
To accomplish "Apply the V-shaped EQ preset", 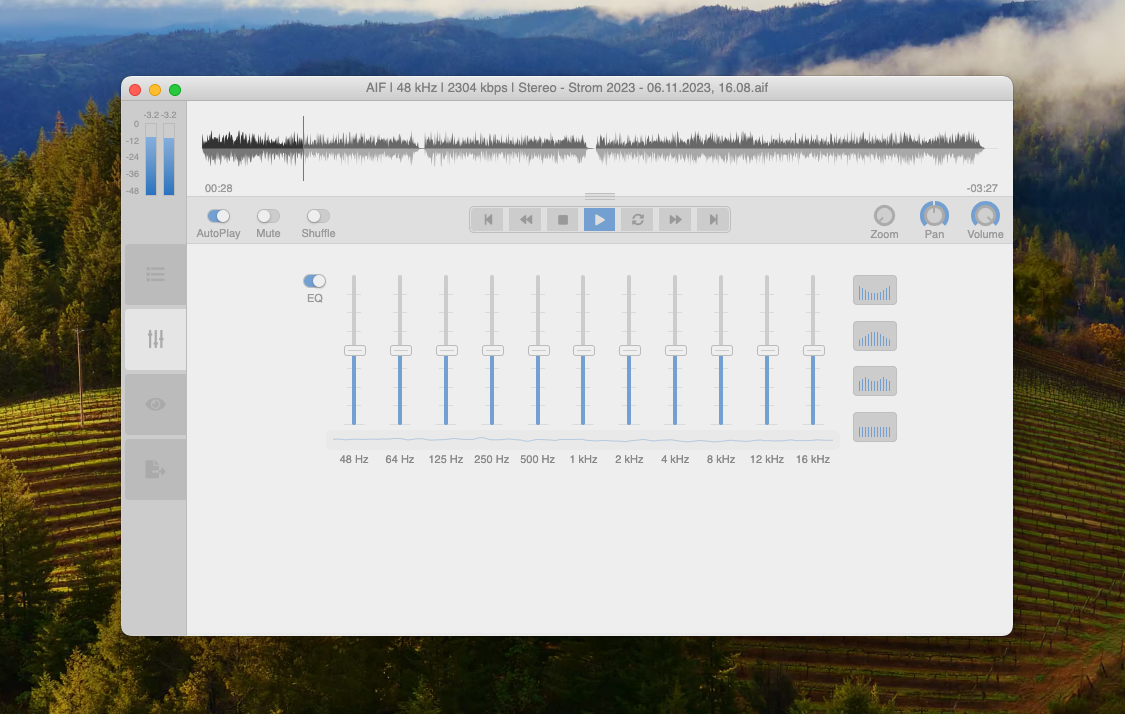I will (x=875, y=291).
